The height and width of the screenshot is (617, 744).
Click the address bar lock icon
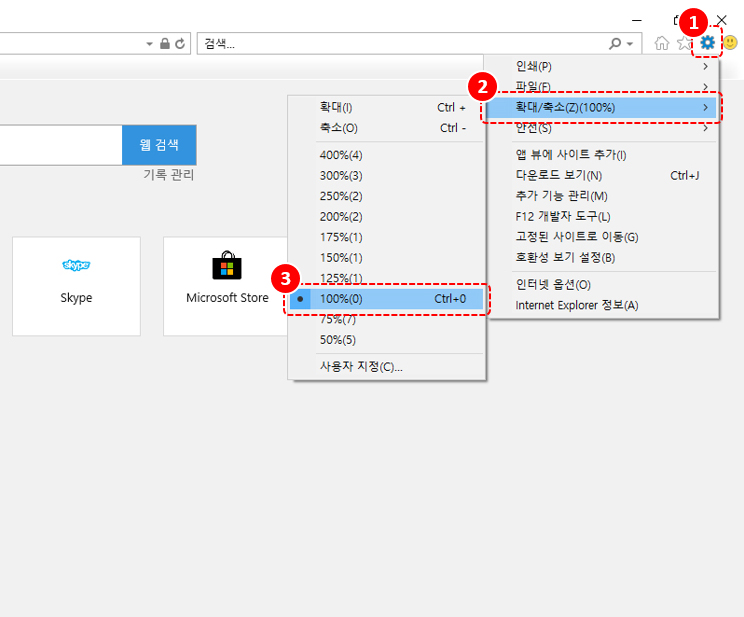[x=165, y=44]
